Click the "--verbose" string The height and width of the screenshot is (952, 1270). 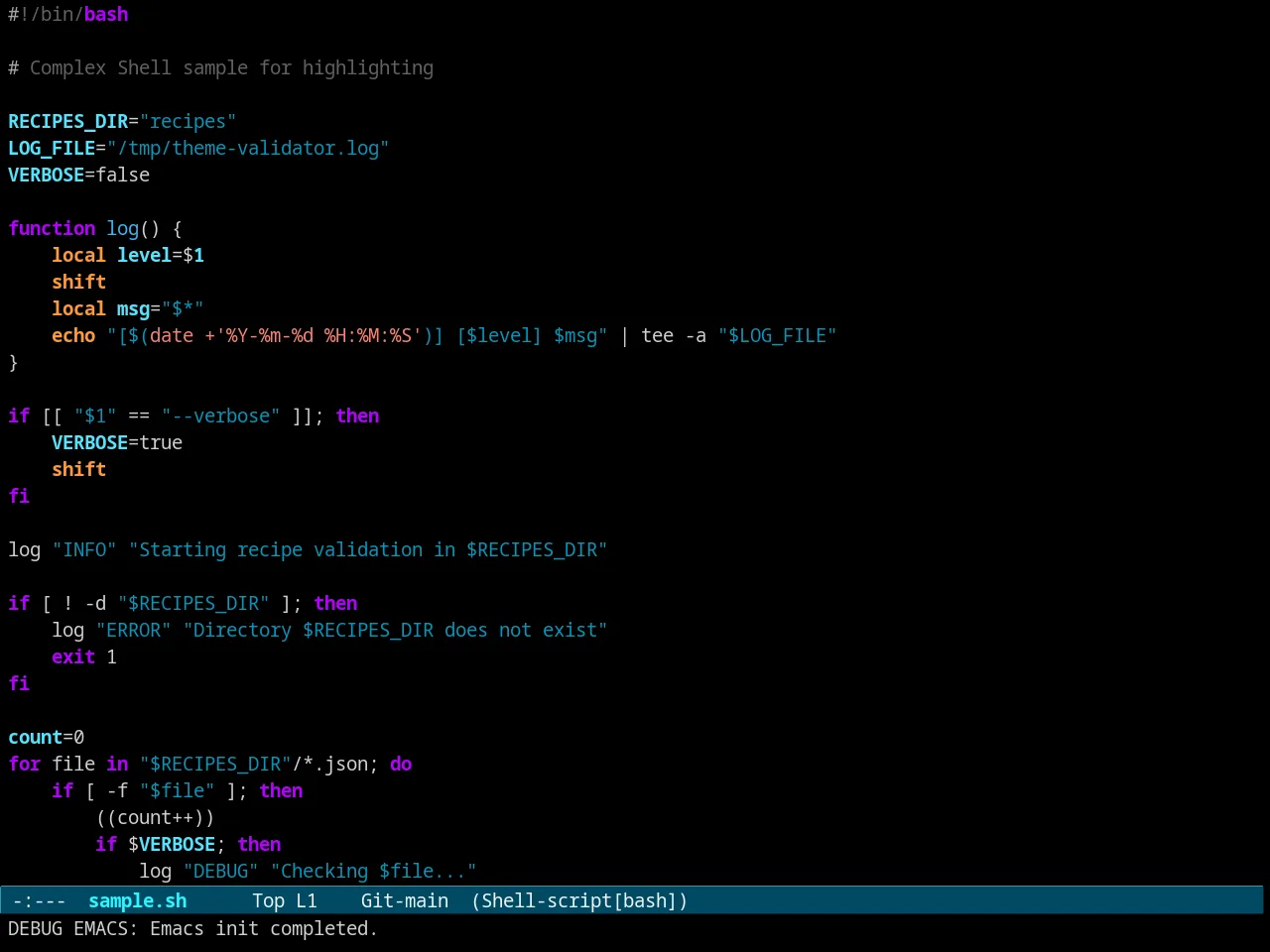coord(220,416)
